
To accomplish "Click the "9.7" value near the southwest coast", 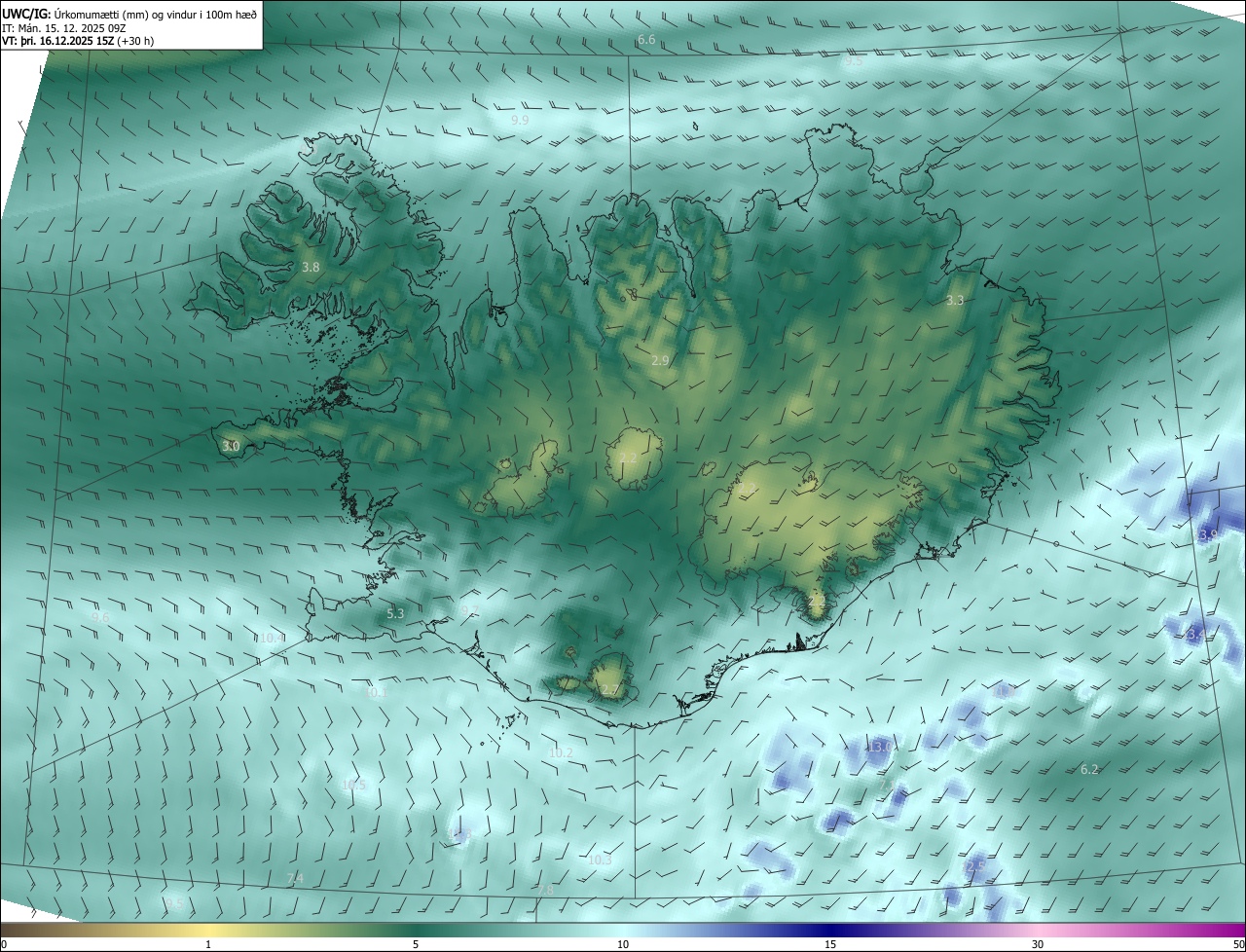I will click(470, 611).
